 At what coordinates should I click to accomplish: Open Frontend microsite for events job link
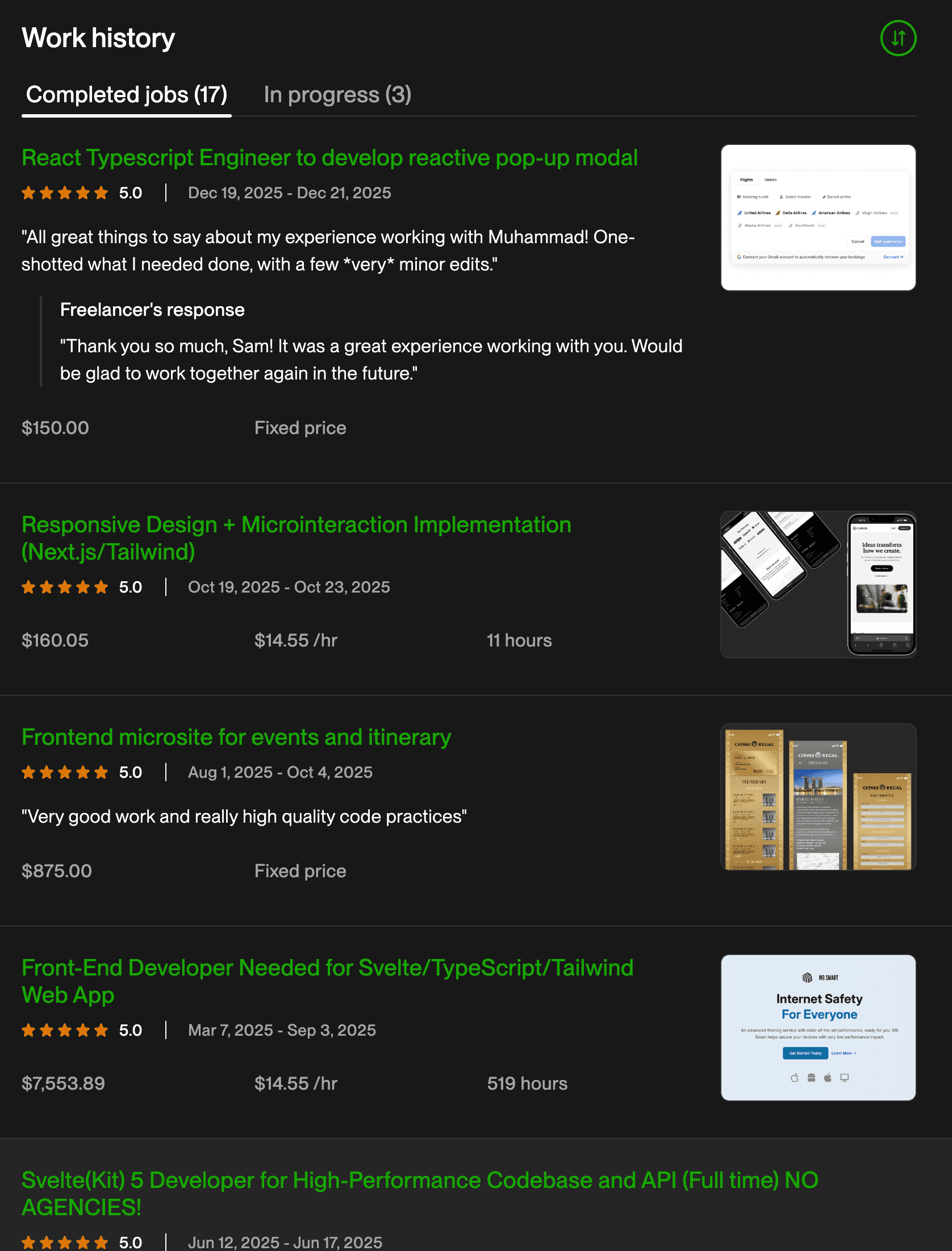236,737
